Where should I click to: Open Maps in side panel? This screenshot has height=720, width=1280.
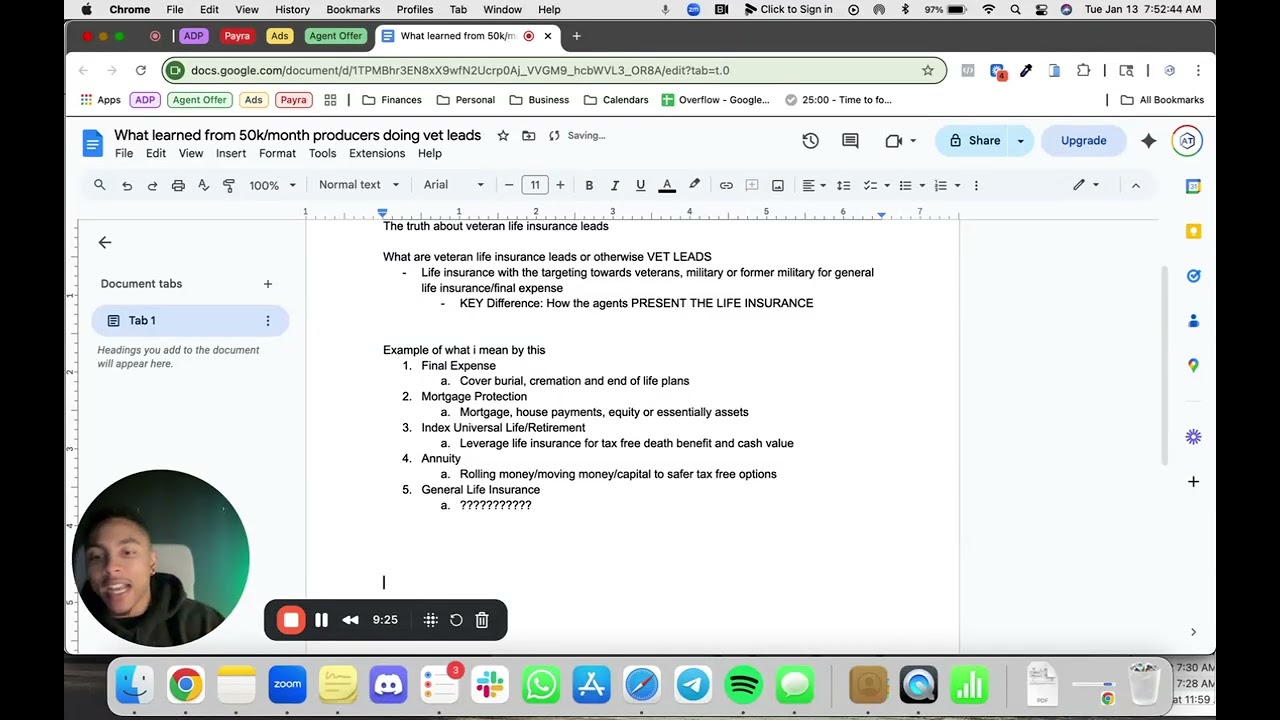click(1193, 366)
